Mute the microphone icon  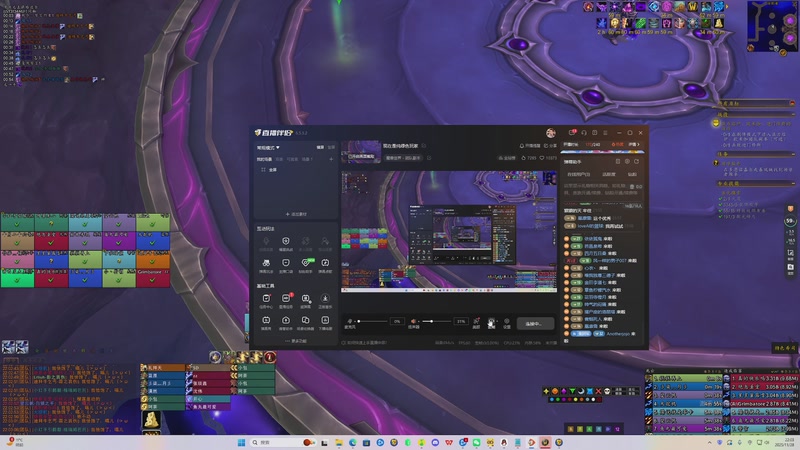[350, 321]
